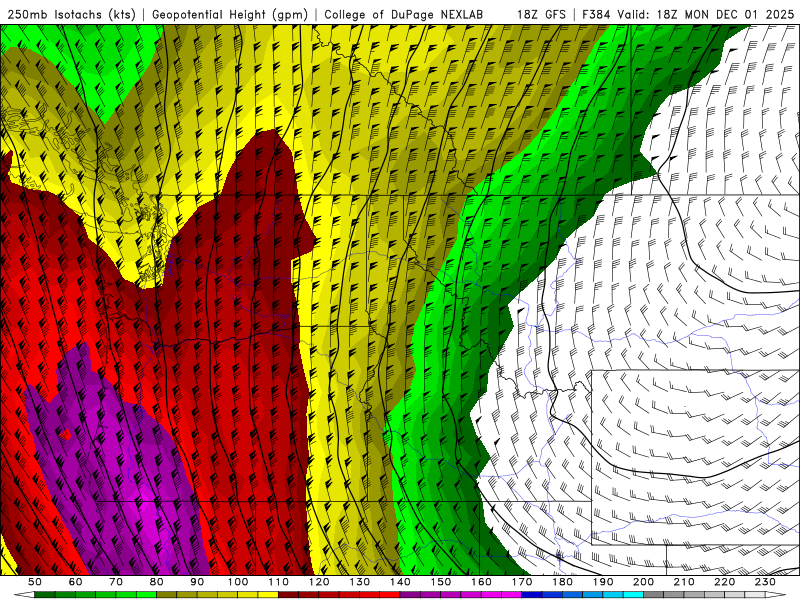This screenshot has height=600, width=800.
Task: Click the '90' colorbar label
Action: [x=197, y=582]
